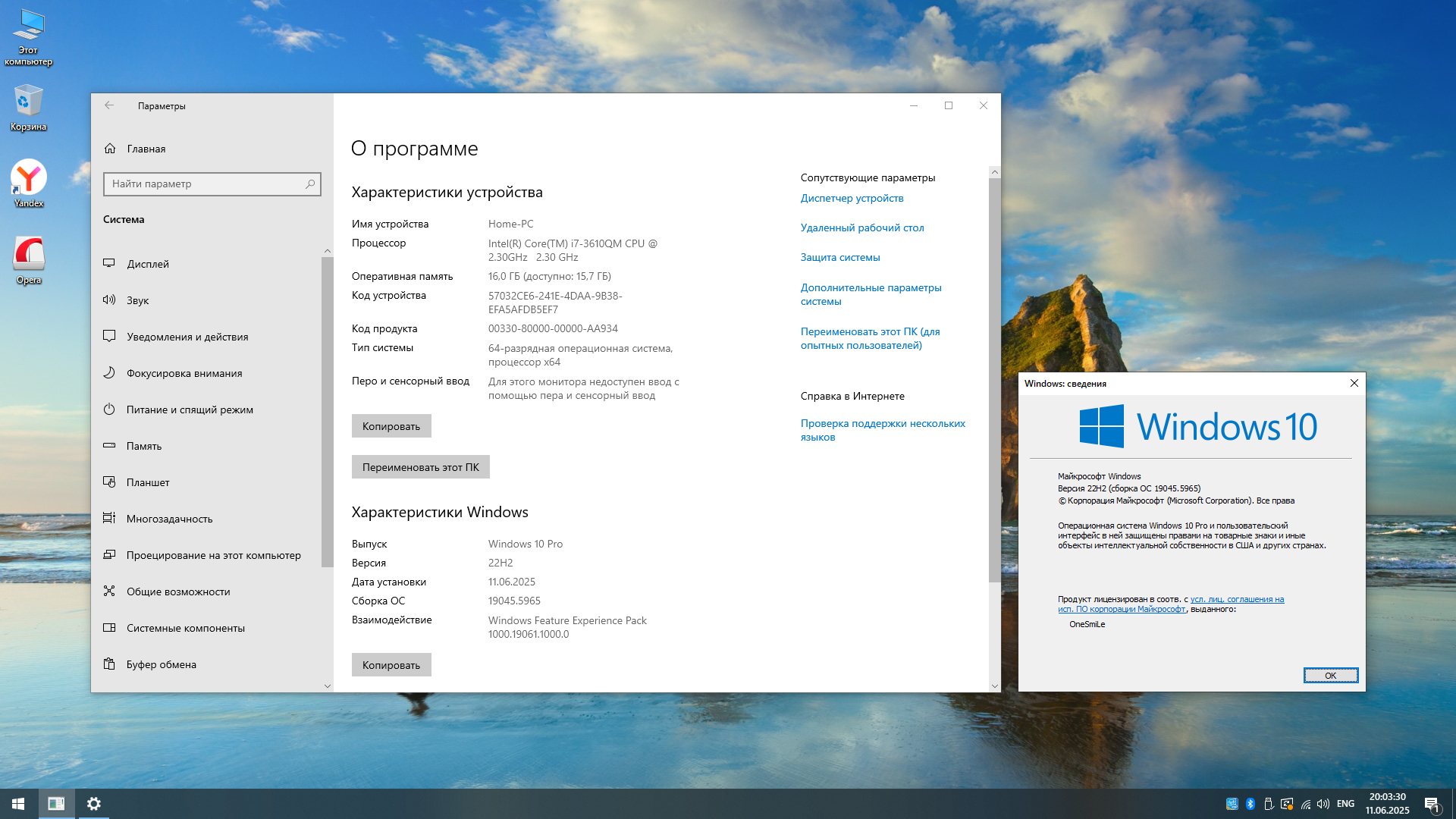Open Sound settings via speaker icon
Screen dimensions: 1456x819
click(109, 300)
